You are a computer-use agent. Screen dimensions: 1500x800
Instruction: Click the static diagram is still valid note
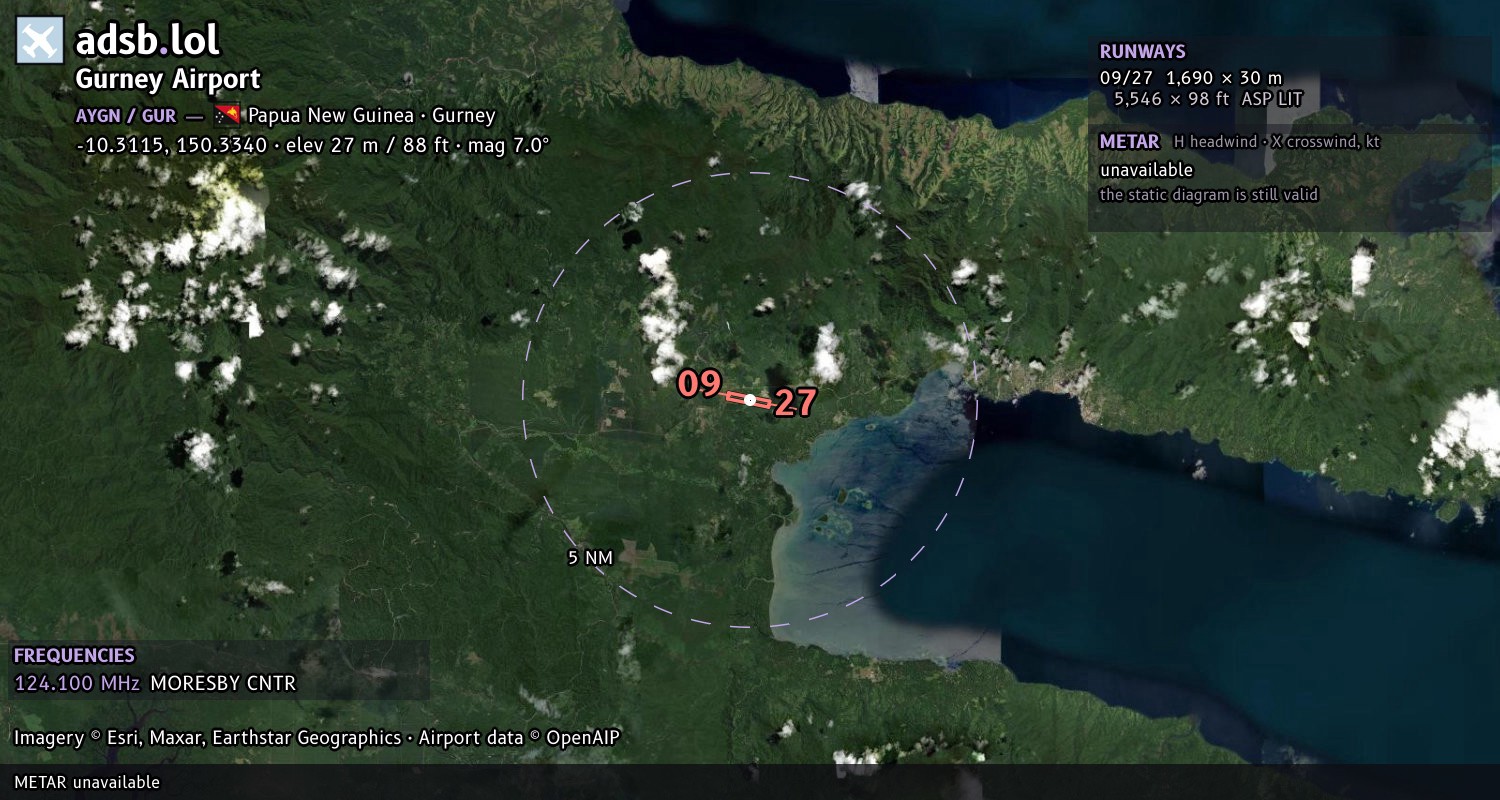click(x=1209, y=195)
